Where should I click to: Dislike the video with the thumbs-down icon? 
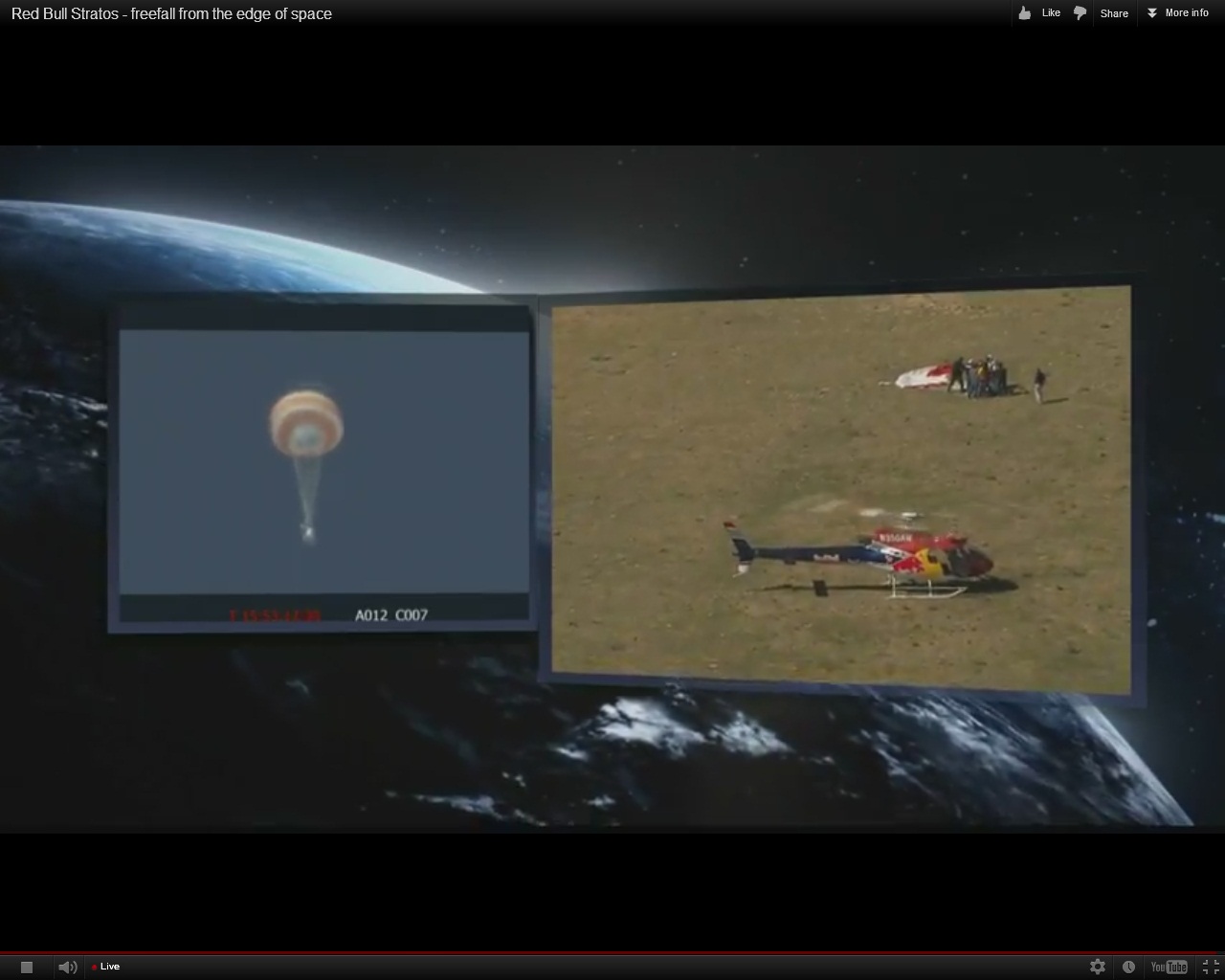[1080, 13]
